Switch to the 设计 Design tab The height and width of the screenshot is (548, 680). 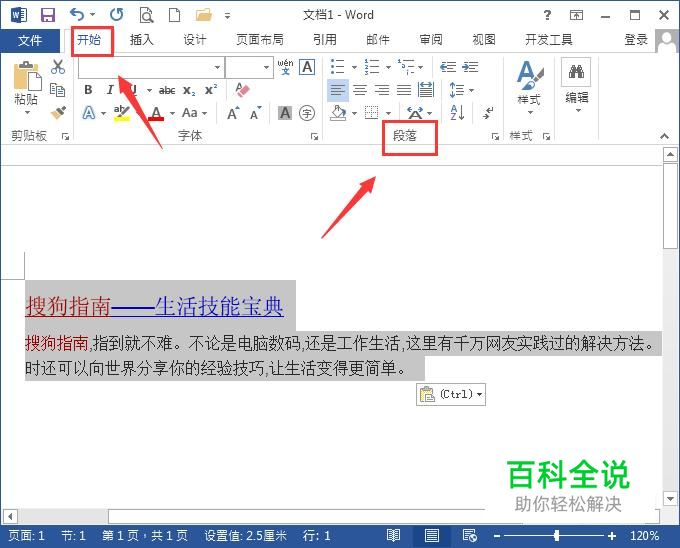(194, 40)
